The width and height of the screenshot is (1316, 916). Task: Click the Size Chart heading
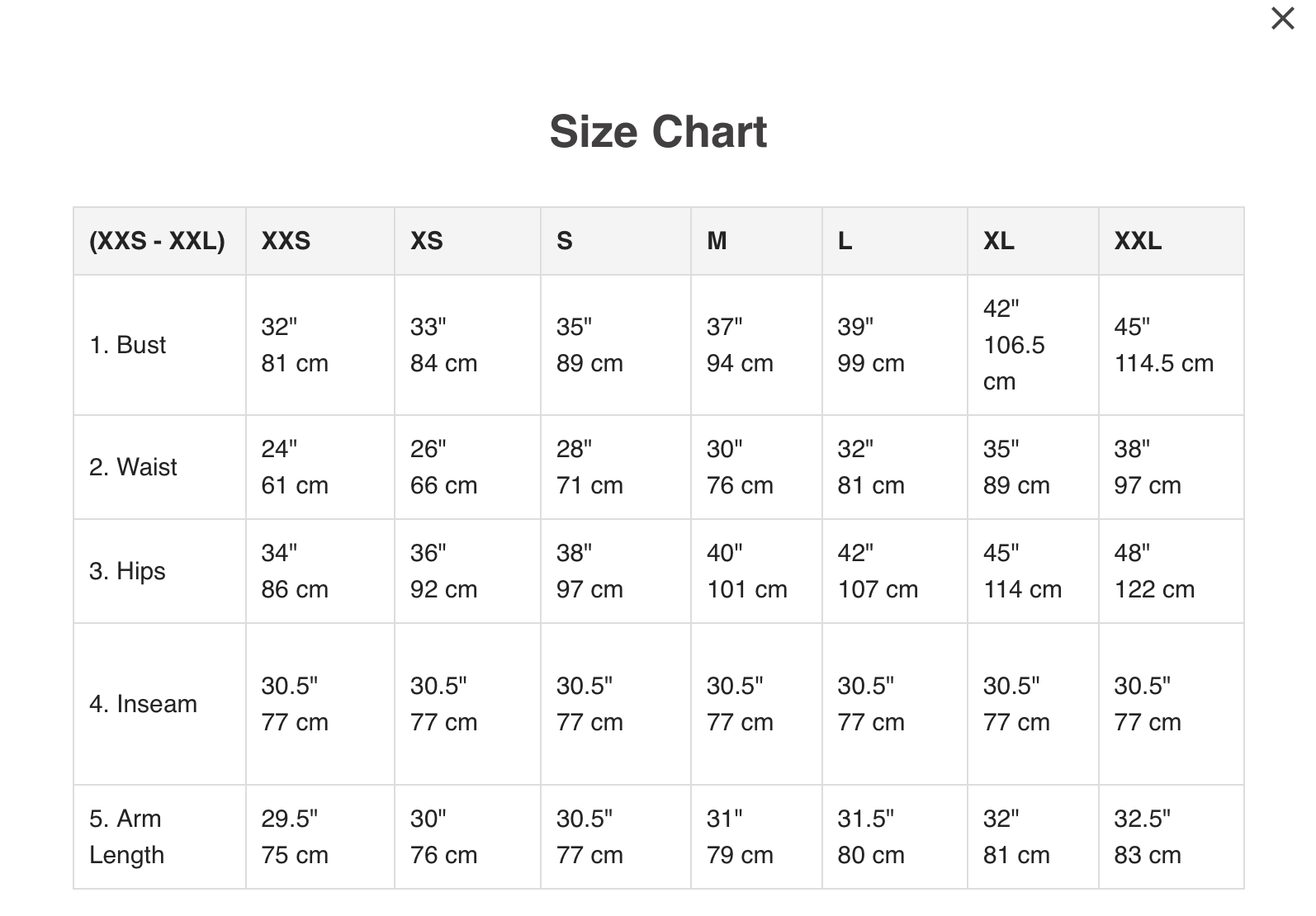[x=658, y=132]
